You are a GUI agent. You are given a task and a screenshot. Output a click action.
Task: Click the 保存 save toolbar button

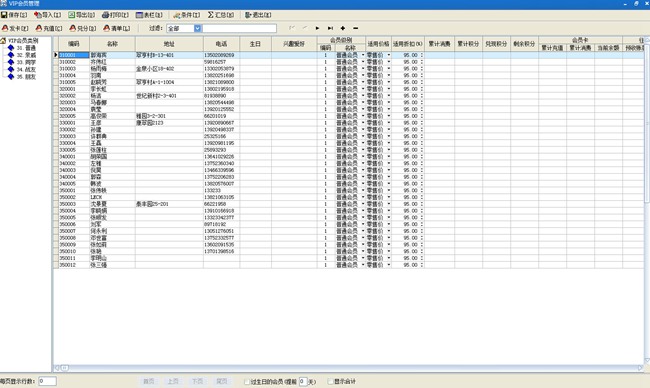(14, 15)
